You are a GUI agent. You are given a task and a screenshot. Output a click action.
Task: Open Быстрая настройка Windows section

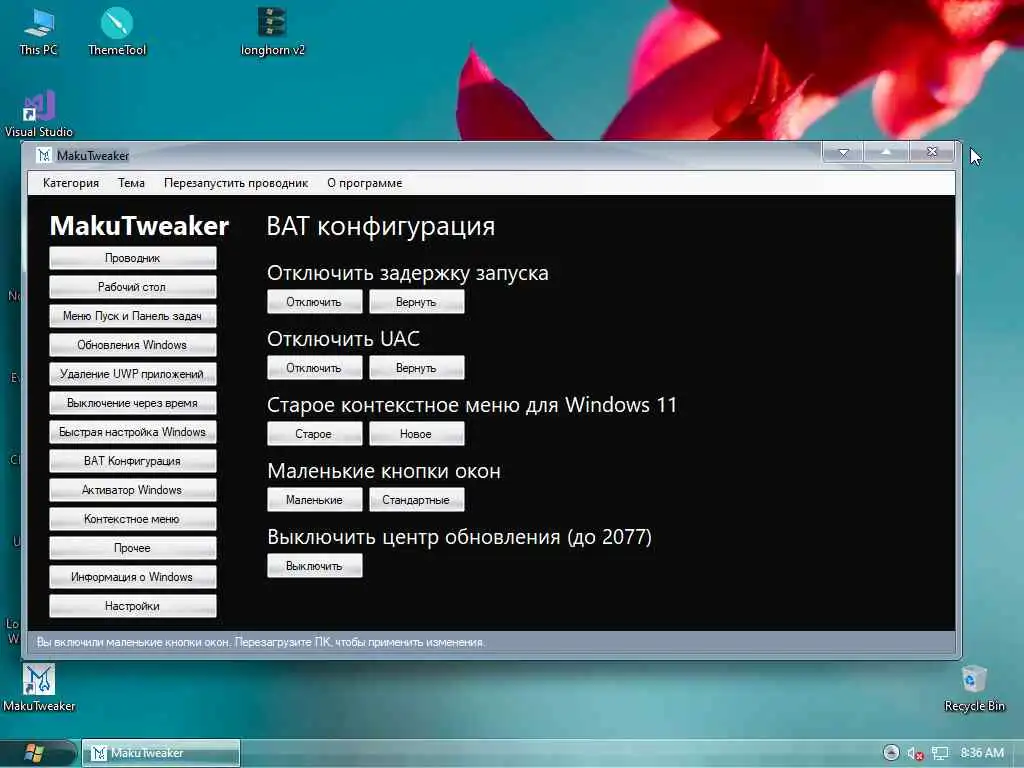click(x=133, y=432)
